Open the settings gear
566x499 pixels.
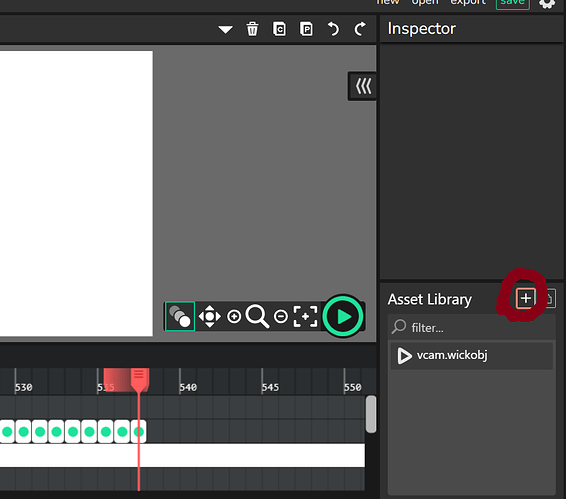547,4
